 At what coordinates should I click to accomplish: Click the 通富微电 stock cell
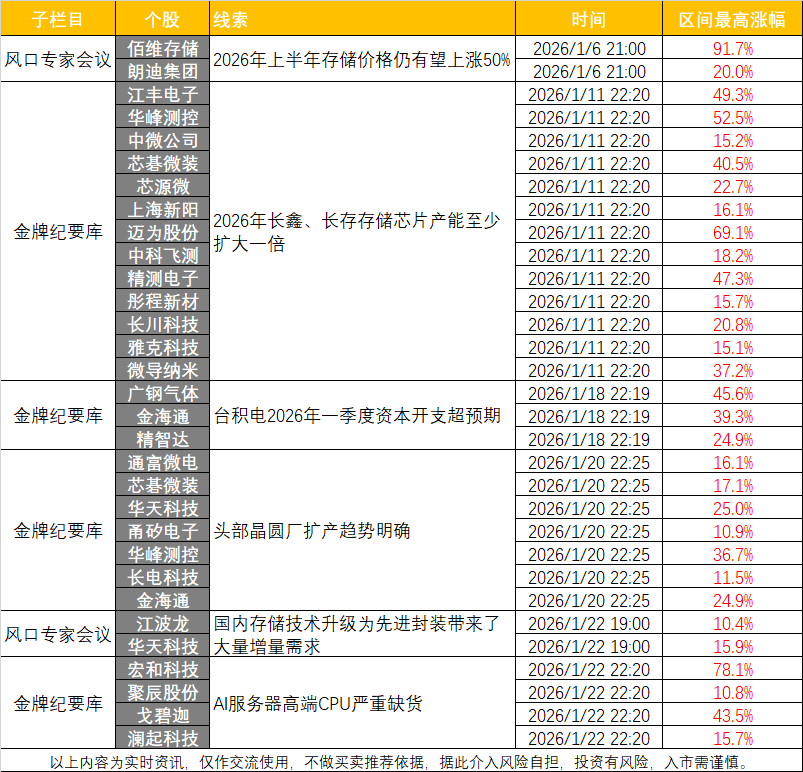pos(163,462)
